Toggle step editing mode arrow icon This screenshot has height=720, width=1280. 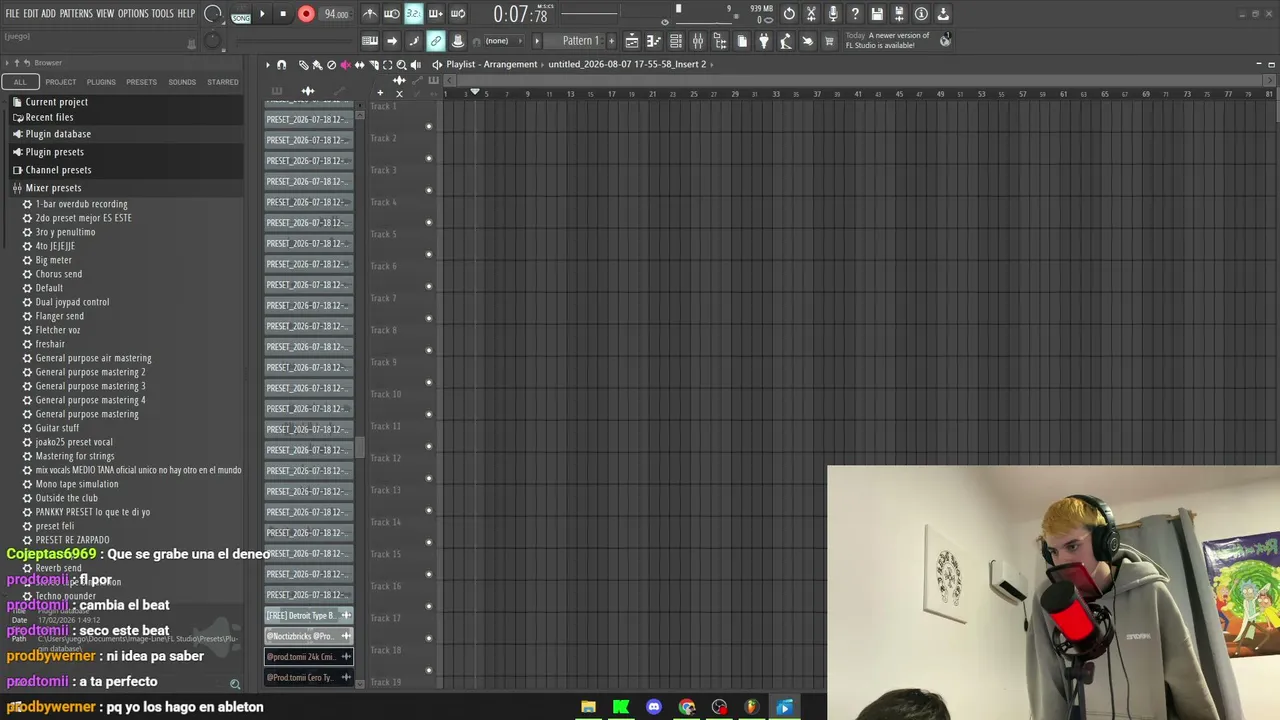pos(392,41)
